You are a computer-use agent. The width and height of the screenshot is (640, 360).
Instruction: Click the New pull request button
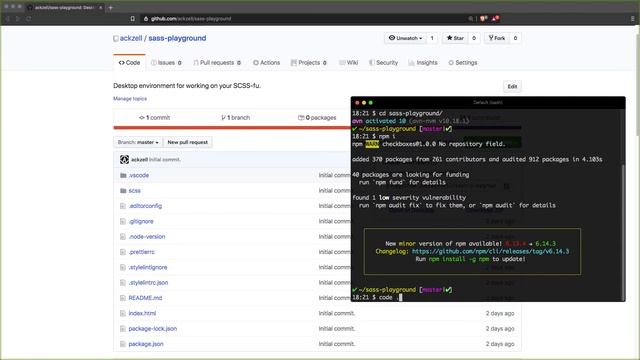point(188,142)
